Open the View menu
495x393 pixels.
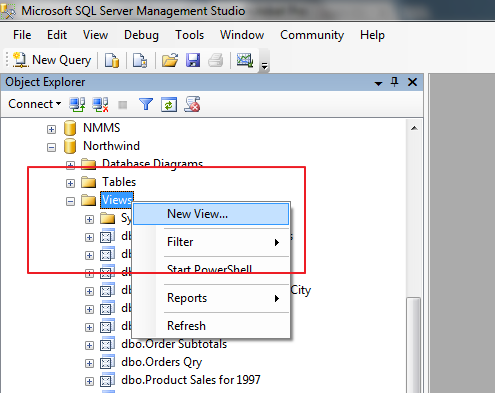point(95,35)
